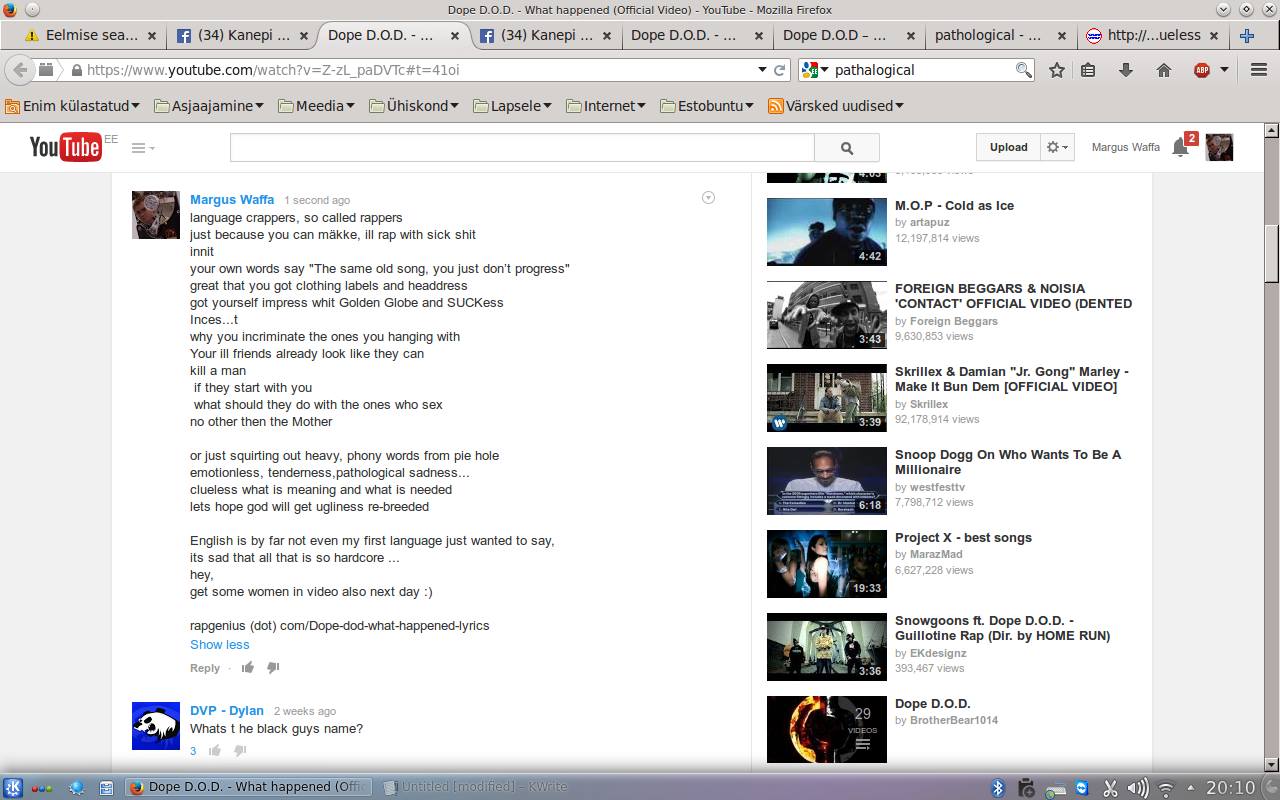This screenshot has width=1280, height=800.
Task: Like DVP - Dylan's comment
Action: [214, 750]
